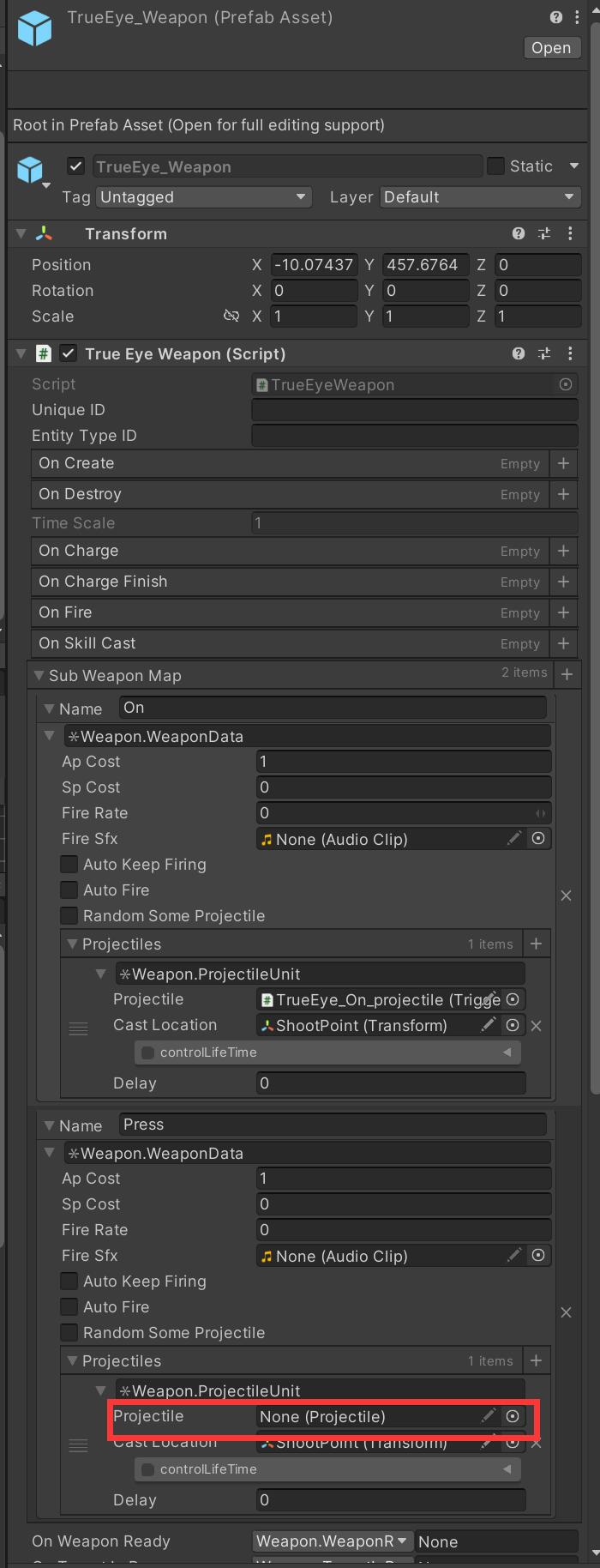The height and width of the screenshot is (1568, 600).
Task: Click the scale constrain link icon in Transform
Action: pos(231,317)
